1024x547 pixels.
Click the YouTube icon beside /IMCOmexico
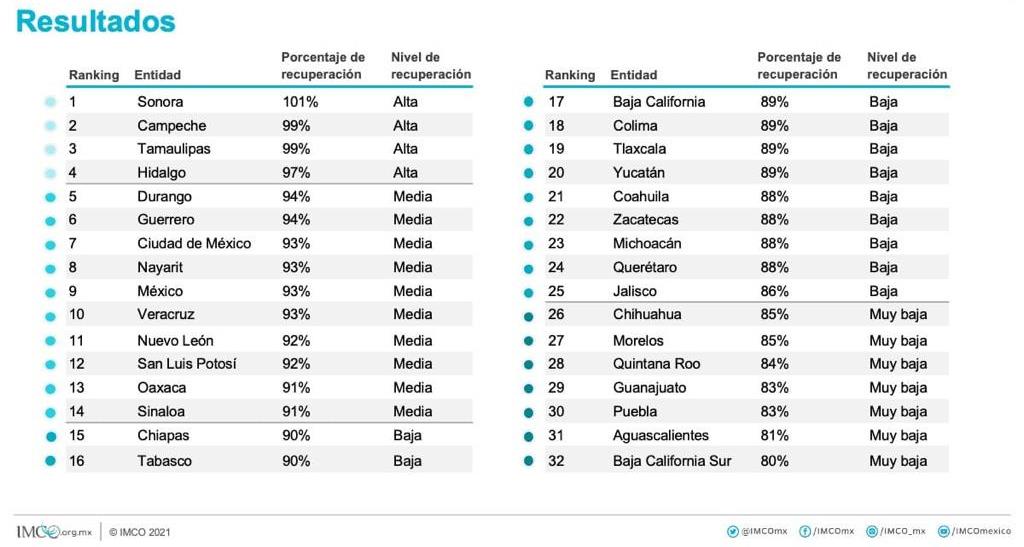tap(944, 532)
